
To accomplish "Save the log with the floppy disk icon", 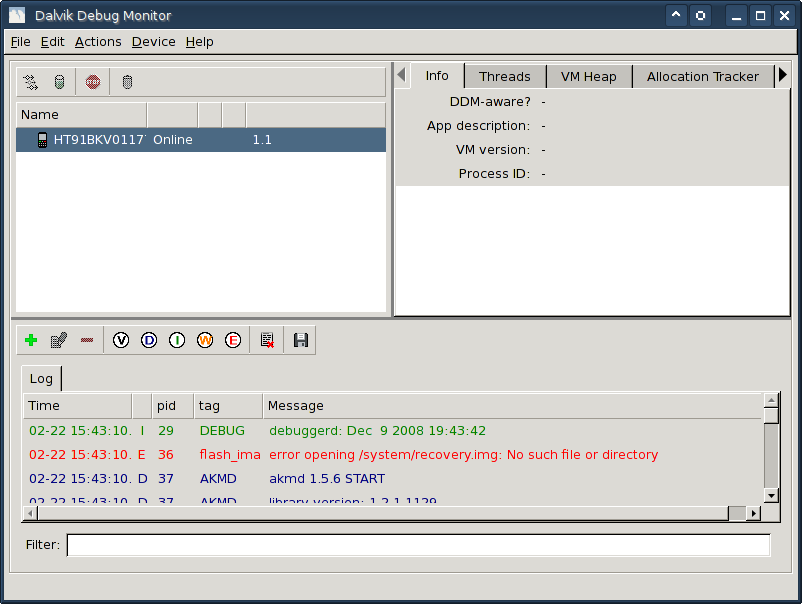I will tap(301, 340).
